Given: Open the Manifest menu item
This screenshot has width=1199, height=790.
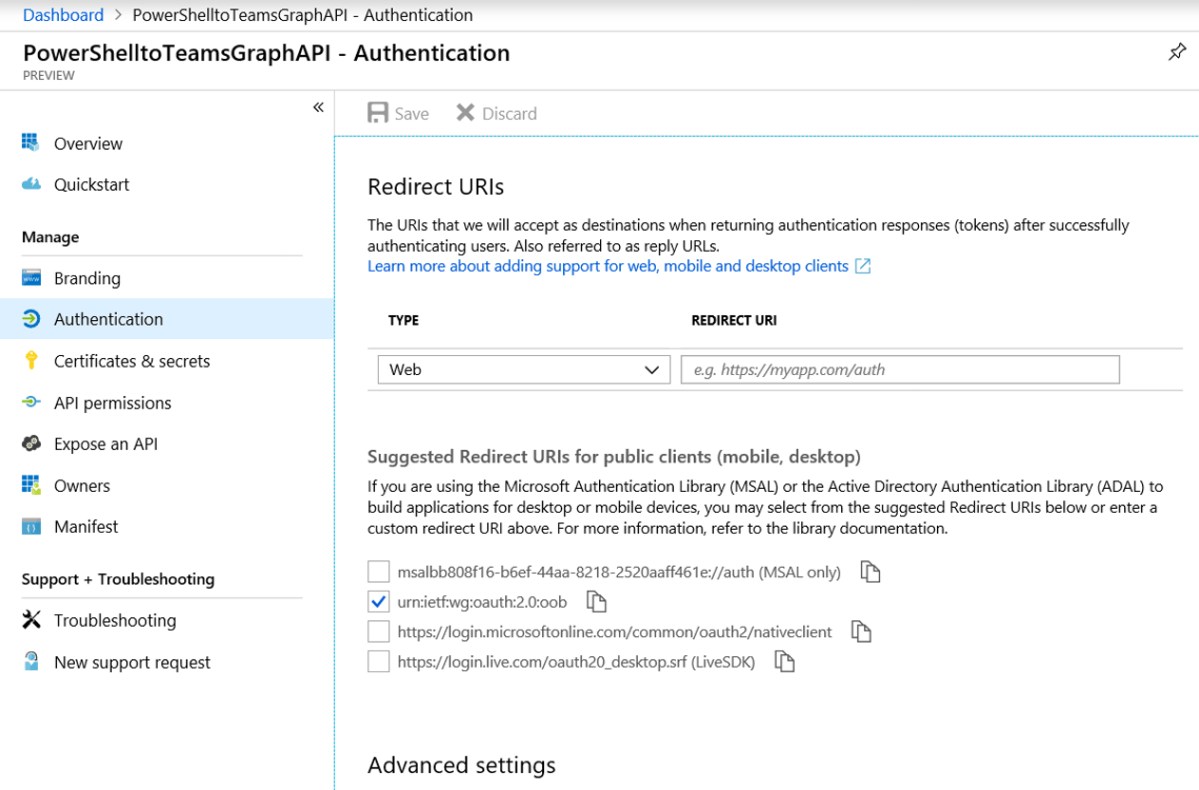Looking at the screenshot, I should click(86, 527).
